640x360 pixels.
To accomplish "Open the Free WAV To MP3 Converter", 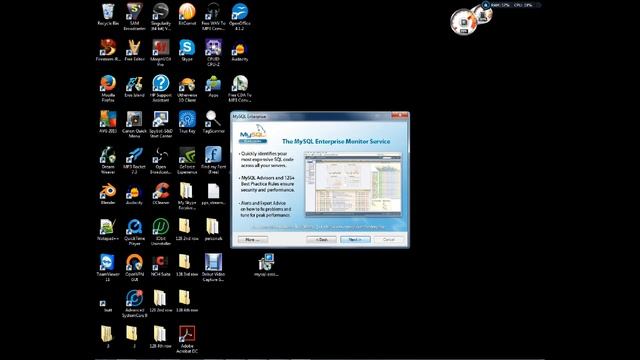I will [213, 16].
